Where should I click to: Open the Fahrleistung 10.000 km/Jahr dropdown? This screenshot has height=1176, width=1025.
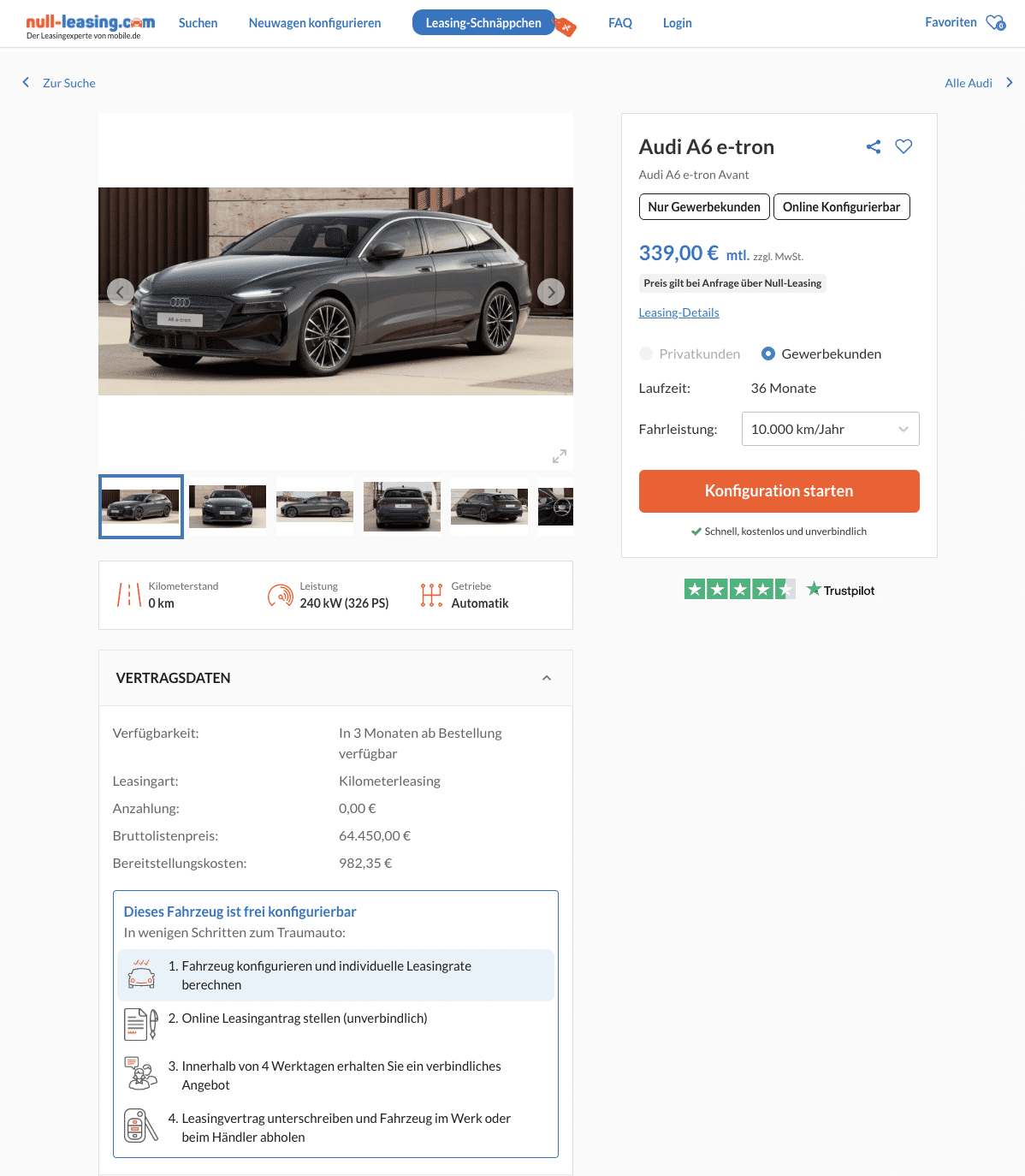[x=830, y=429]
